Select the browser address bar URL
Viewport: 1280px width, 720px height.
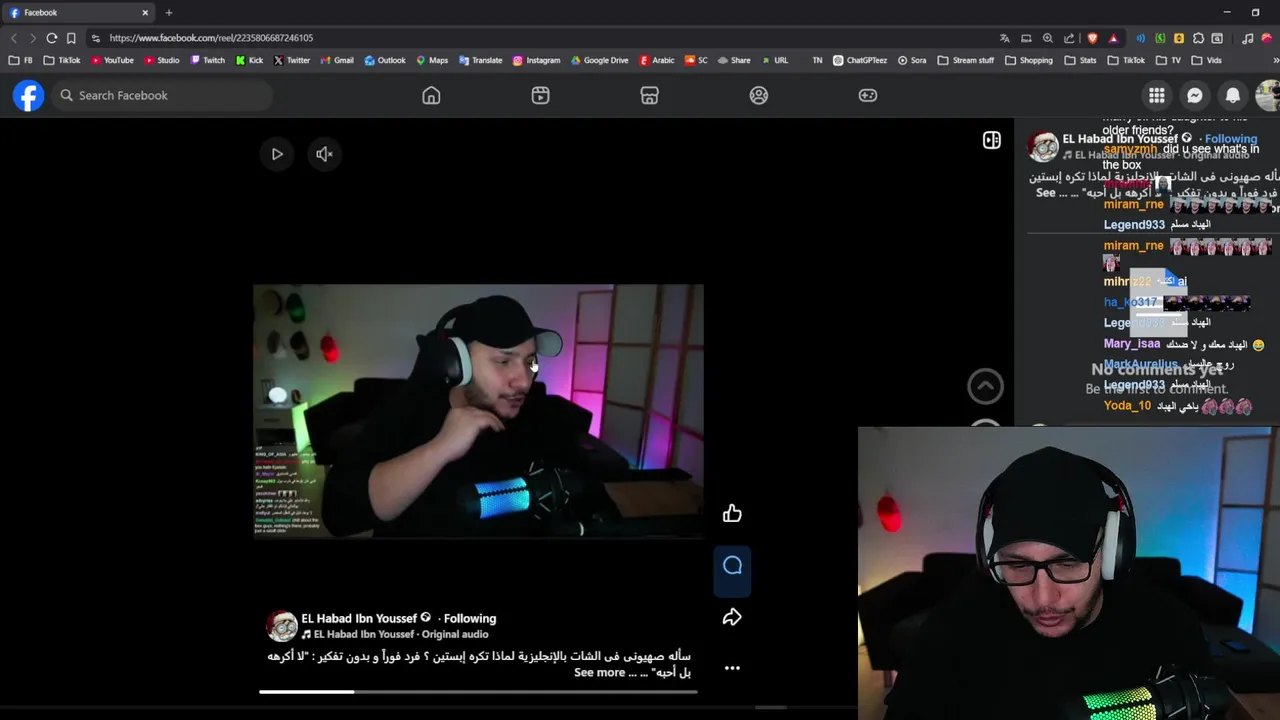point(211,38)
